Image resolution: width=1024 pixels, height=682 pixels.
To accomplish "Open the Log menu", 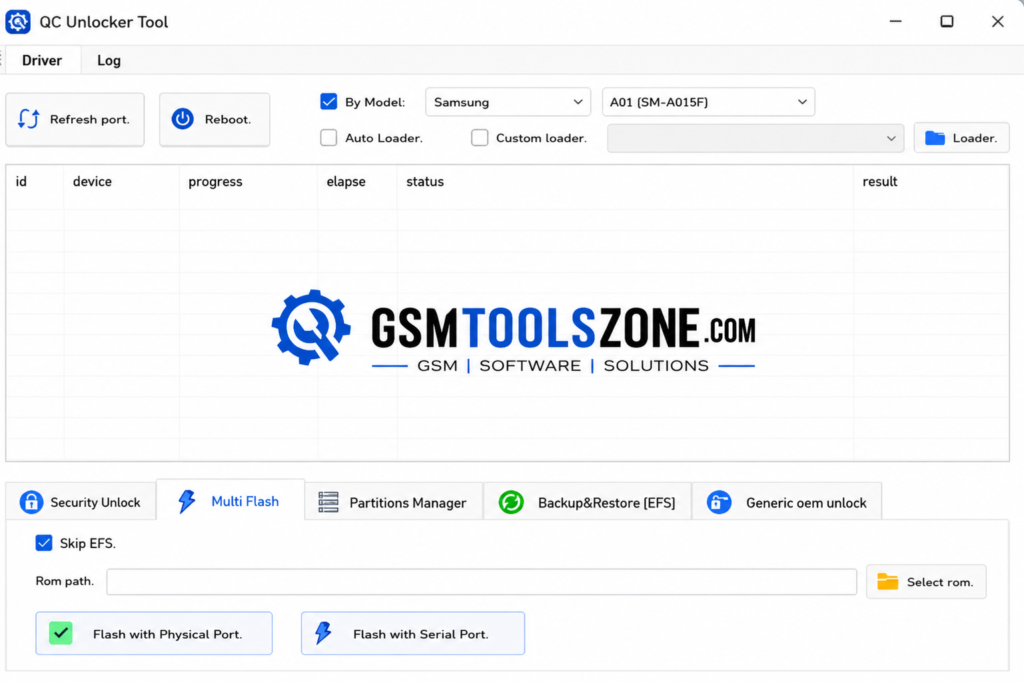I will pyautogui.click(x=108, y=60).
